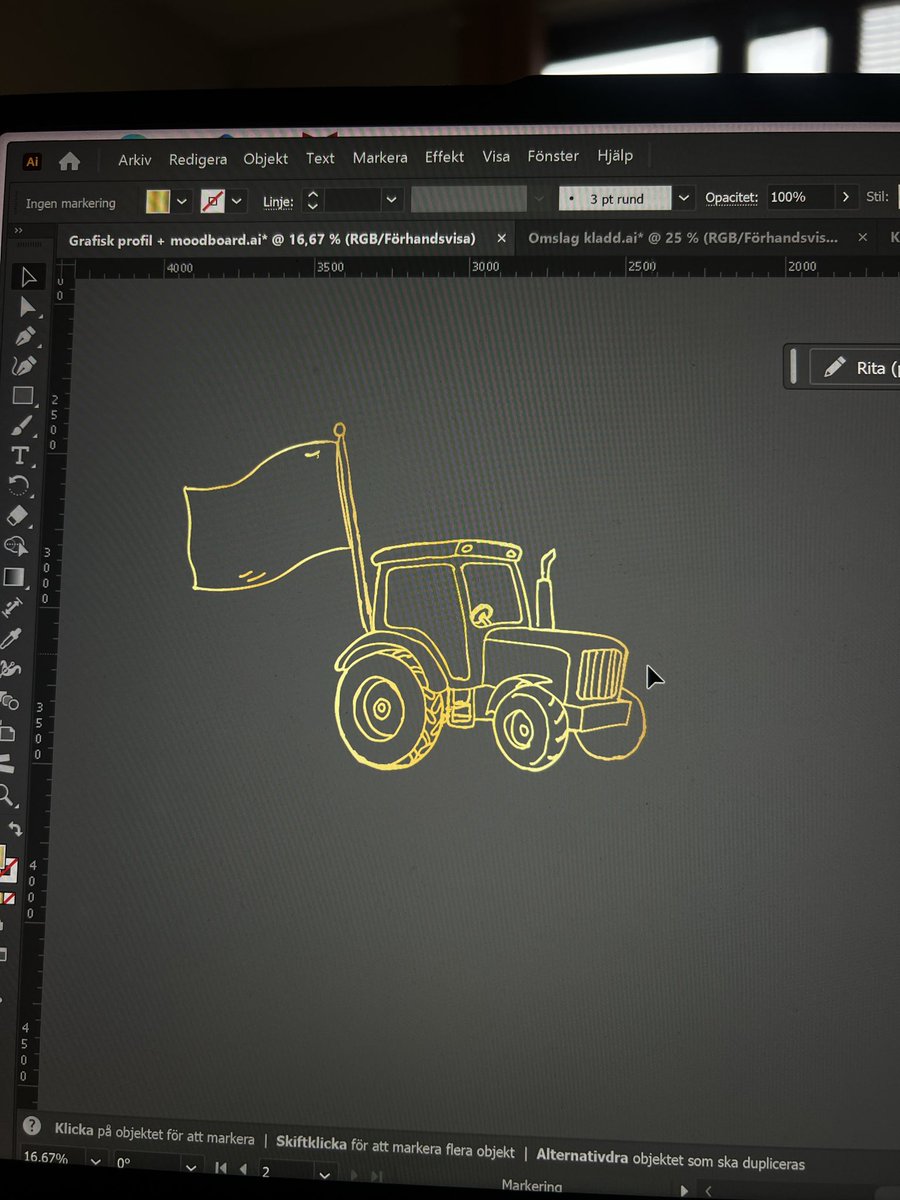Click the Ingen markering label
Viewport: 900px width, 1200px height.
click(70, 203)
